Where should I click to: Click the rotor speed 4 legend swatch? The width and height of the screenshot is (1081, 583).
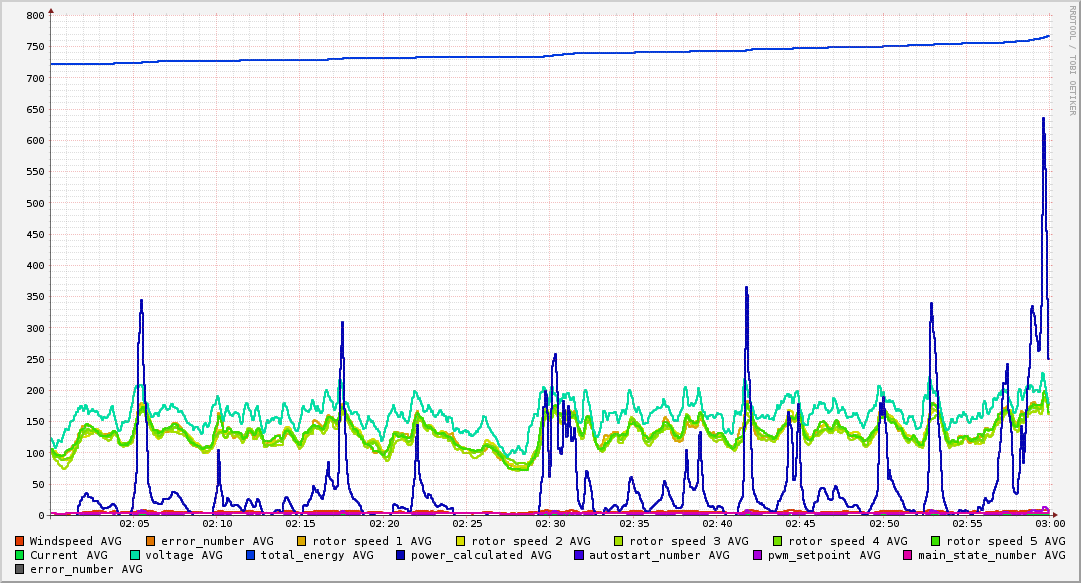click(778, 541)
